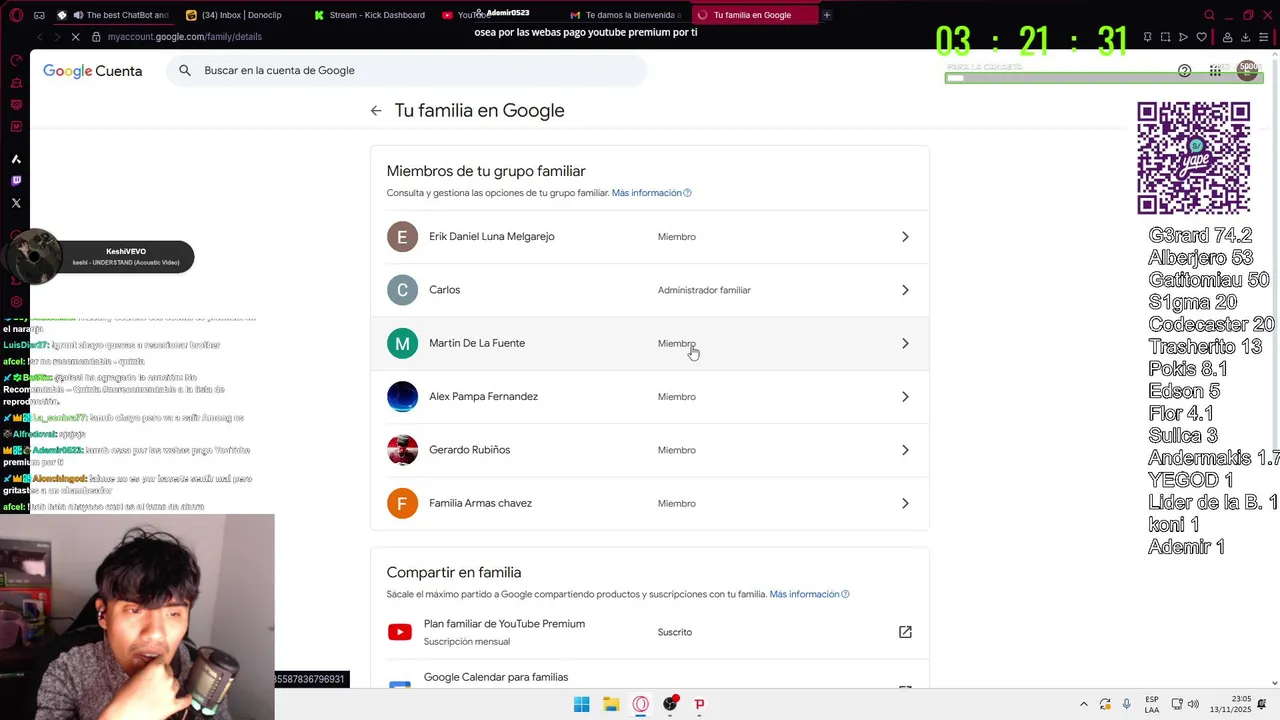The image size is (1280, 720).
Task: Click the heart bookmark icon in toolbar
Action: (x=1202, y=37)
